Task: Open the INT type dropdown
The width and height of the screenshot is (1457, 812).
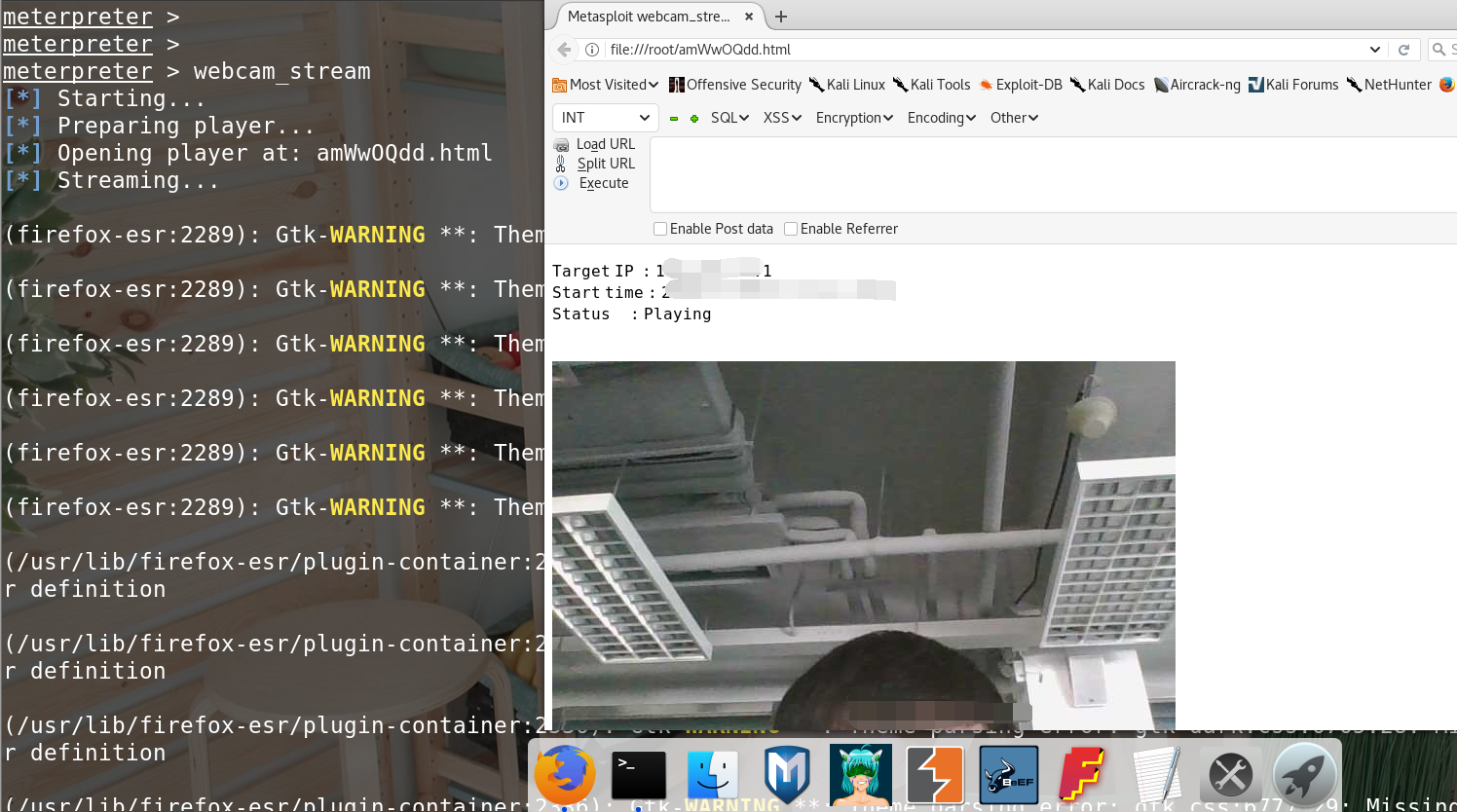Action: pyautogui.click(x=606, y=118)
